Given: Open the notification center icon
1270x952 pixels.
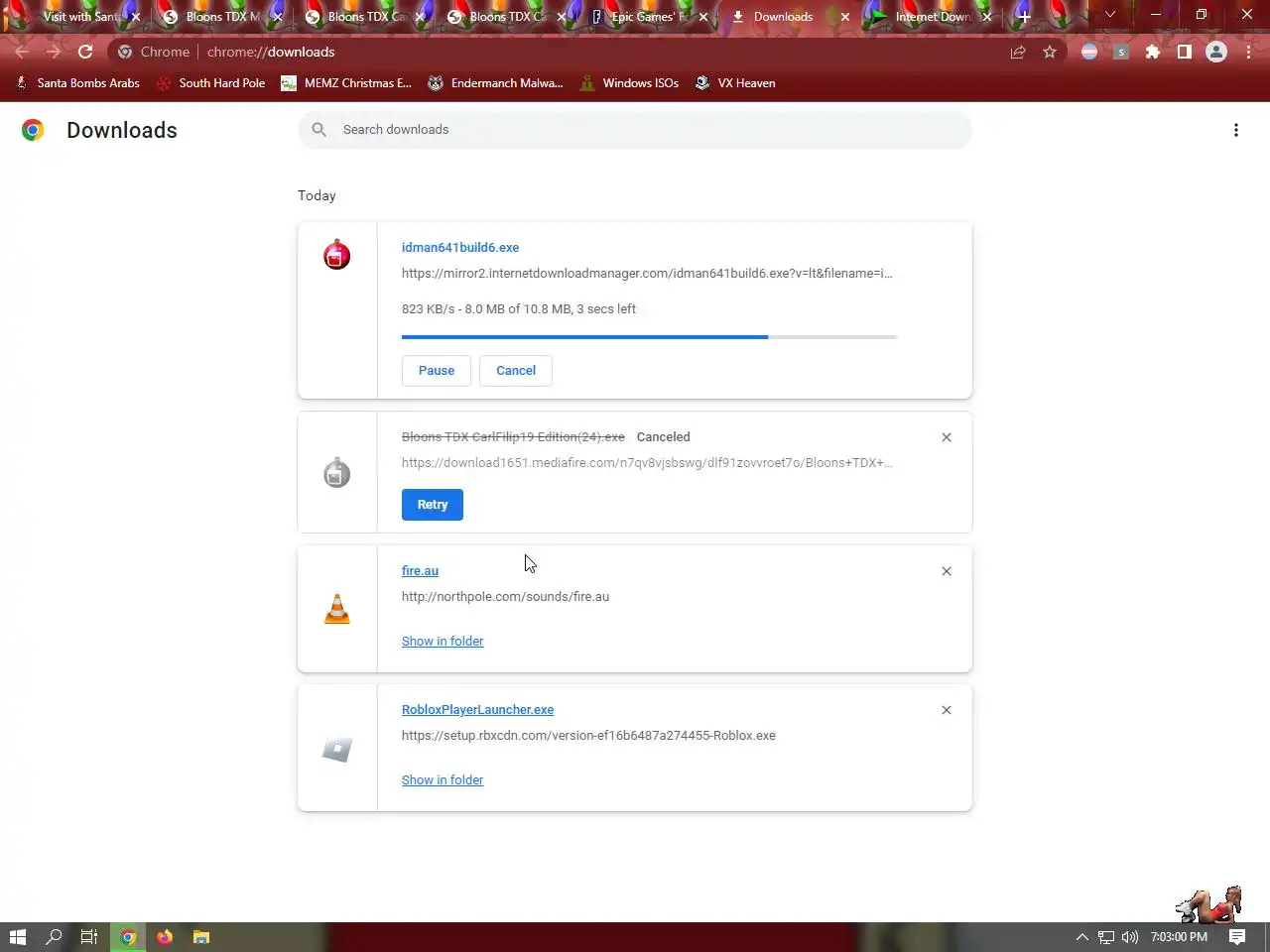Looking at the screenshot, I should [1237, 937].
